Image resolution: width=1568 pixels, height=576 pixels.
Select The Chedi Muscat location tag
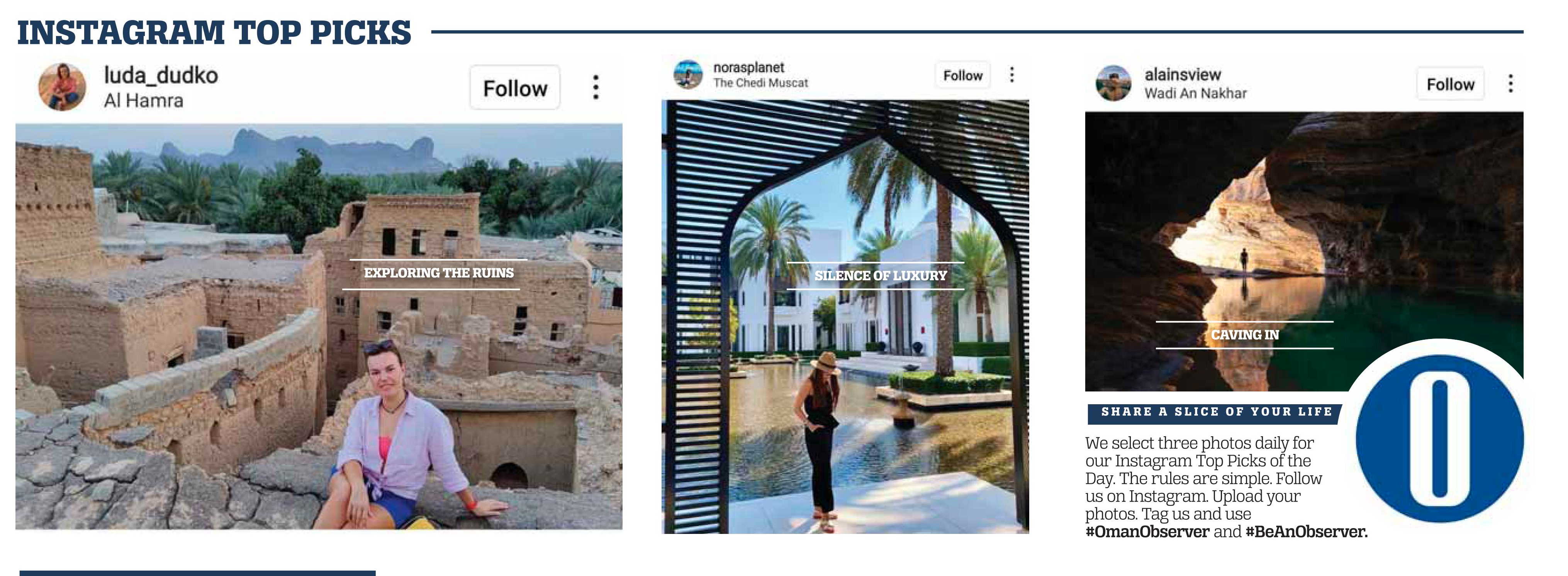tap(761, 83)
